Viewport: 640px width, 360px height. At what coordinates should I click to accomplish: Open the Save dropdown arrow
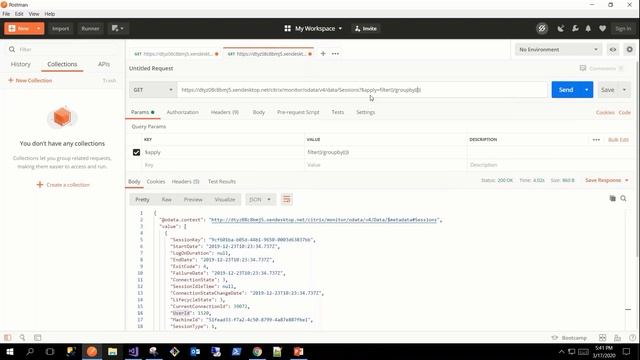point(624,90)
